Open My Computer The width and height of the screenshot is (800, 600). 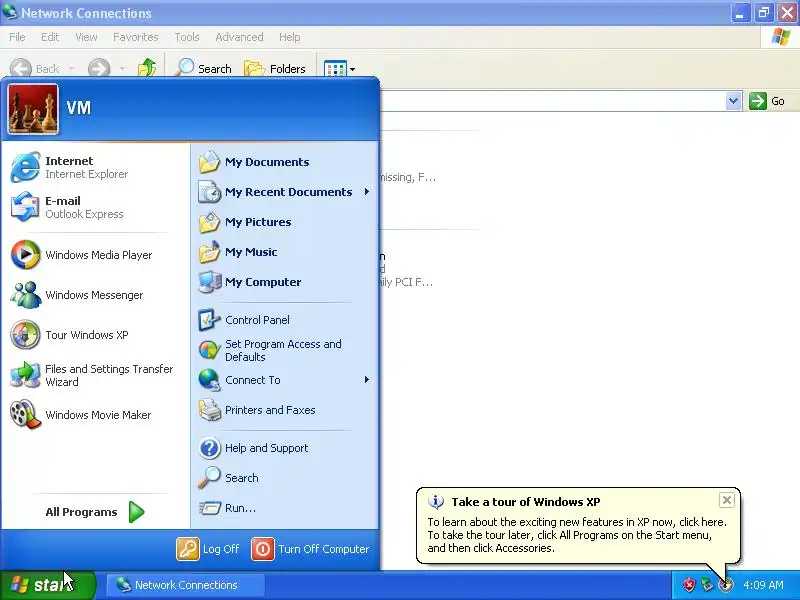[284, 282]
